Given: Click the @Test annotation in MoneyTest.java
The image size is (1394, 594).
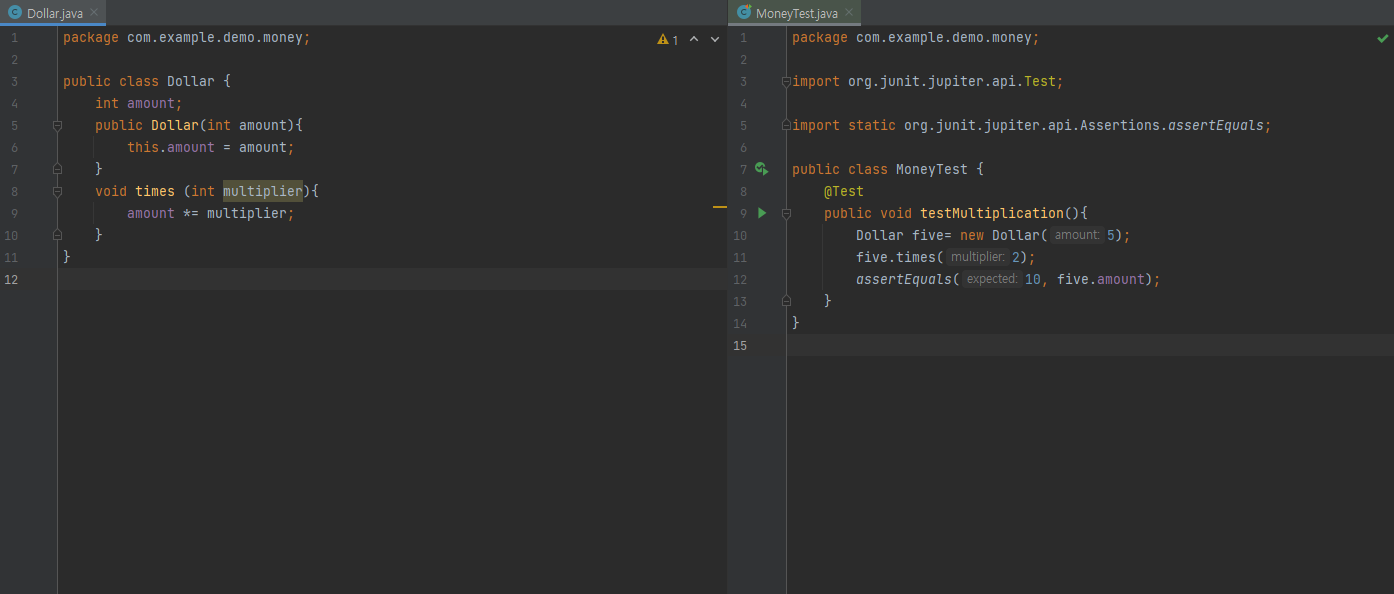Looking at the screenshot, I should click(844, 191).
